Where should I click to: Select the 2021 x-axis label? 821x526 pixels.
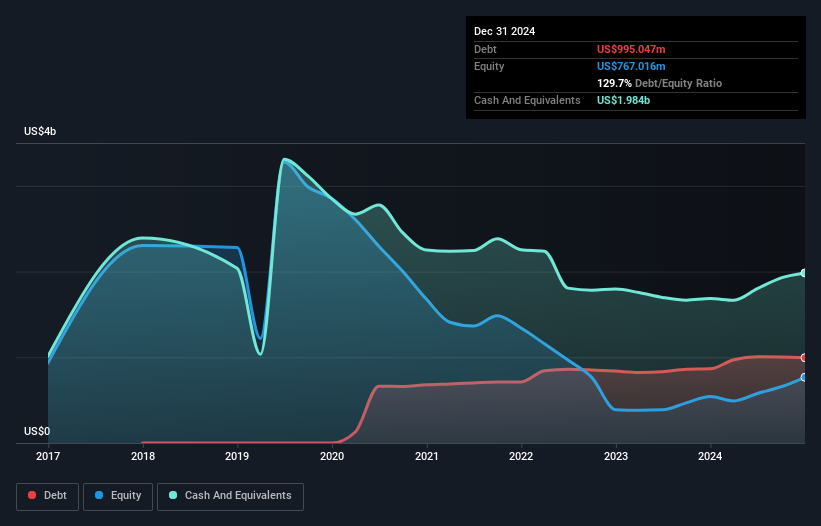coord(427,456)
